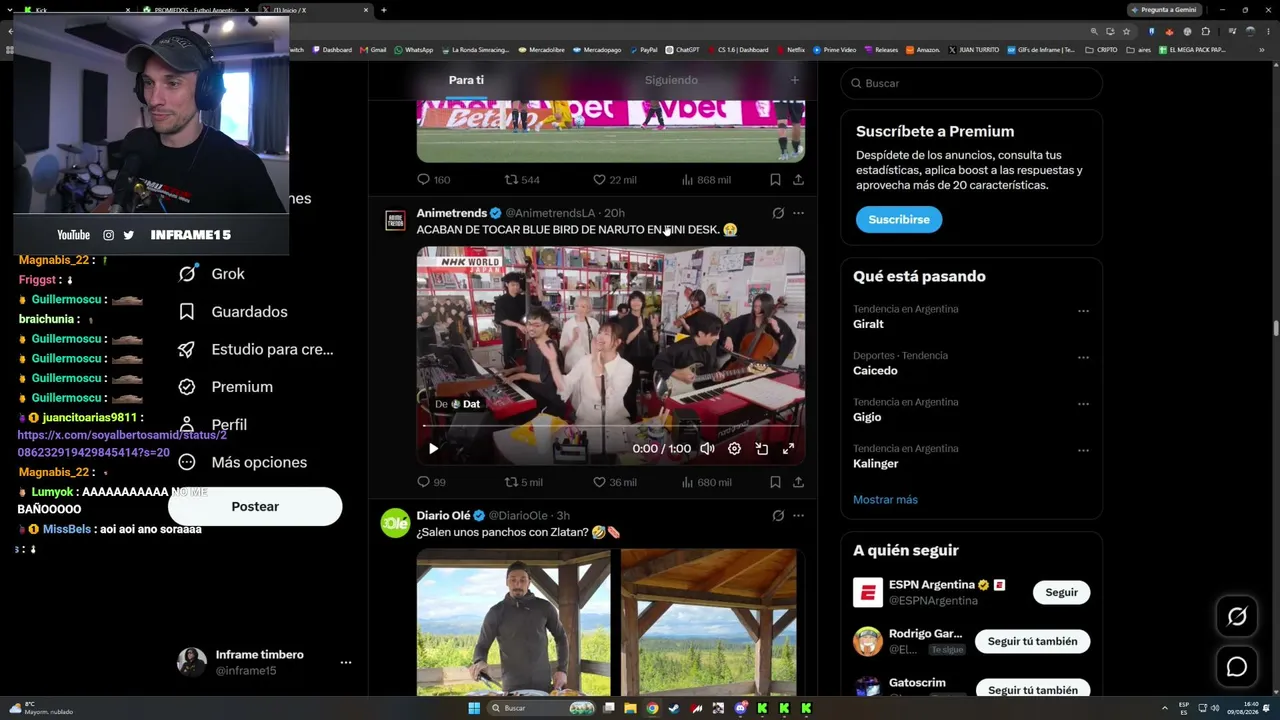
Task: Go to Premium in the sidebar
Action: 225,387
